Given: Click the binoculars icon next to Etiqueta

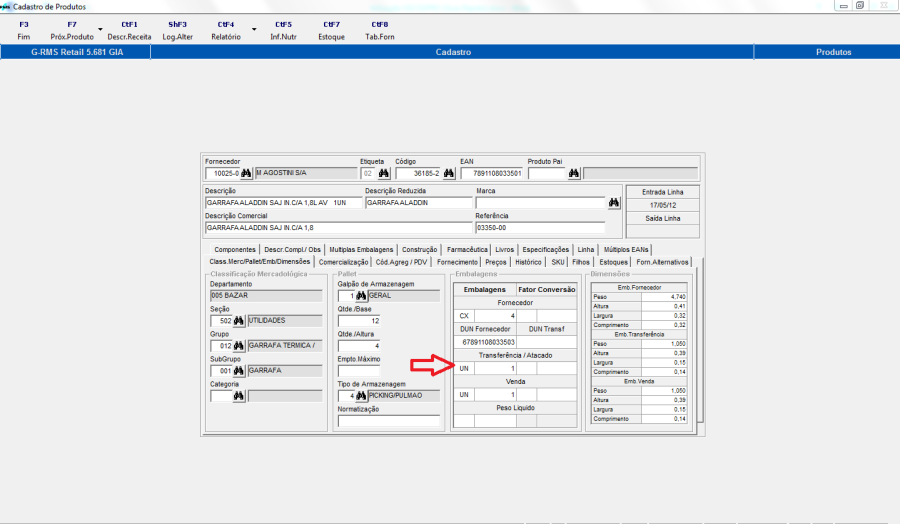Looking at the screenshot, I should [x=384, y=173].
